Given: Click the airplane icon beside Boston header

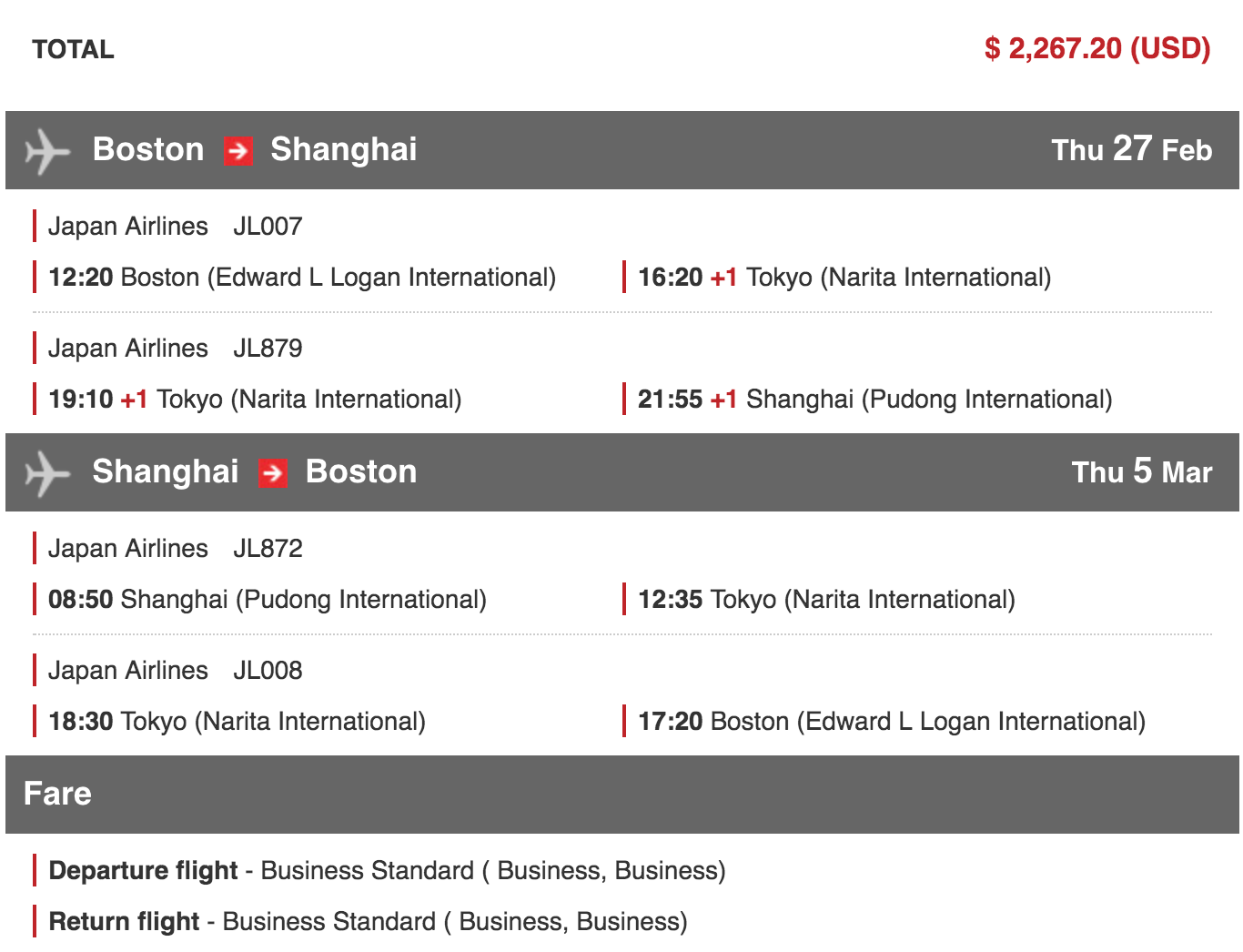Looking at the screenshot, I should (47, 150).
